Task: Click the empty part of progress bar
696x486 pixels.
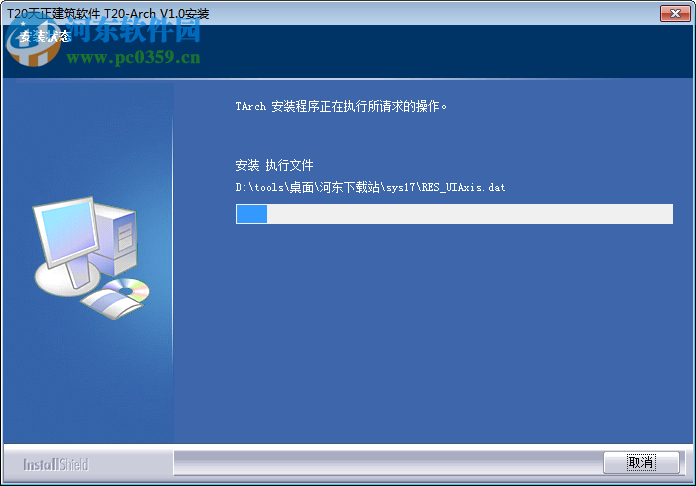Action: tap(470, 214)
